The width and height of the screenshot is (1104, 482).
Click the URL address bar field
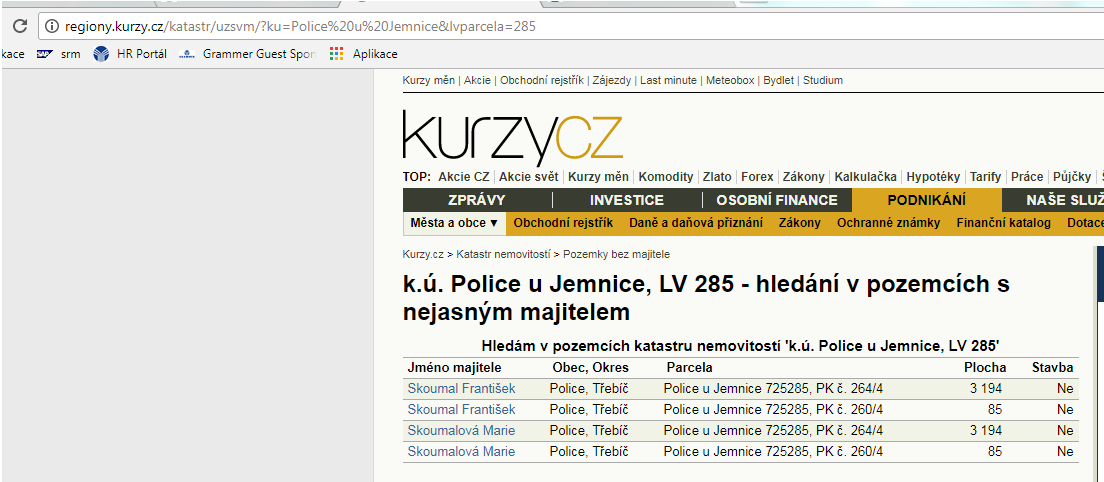click(600, 26)
